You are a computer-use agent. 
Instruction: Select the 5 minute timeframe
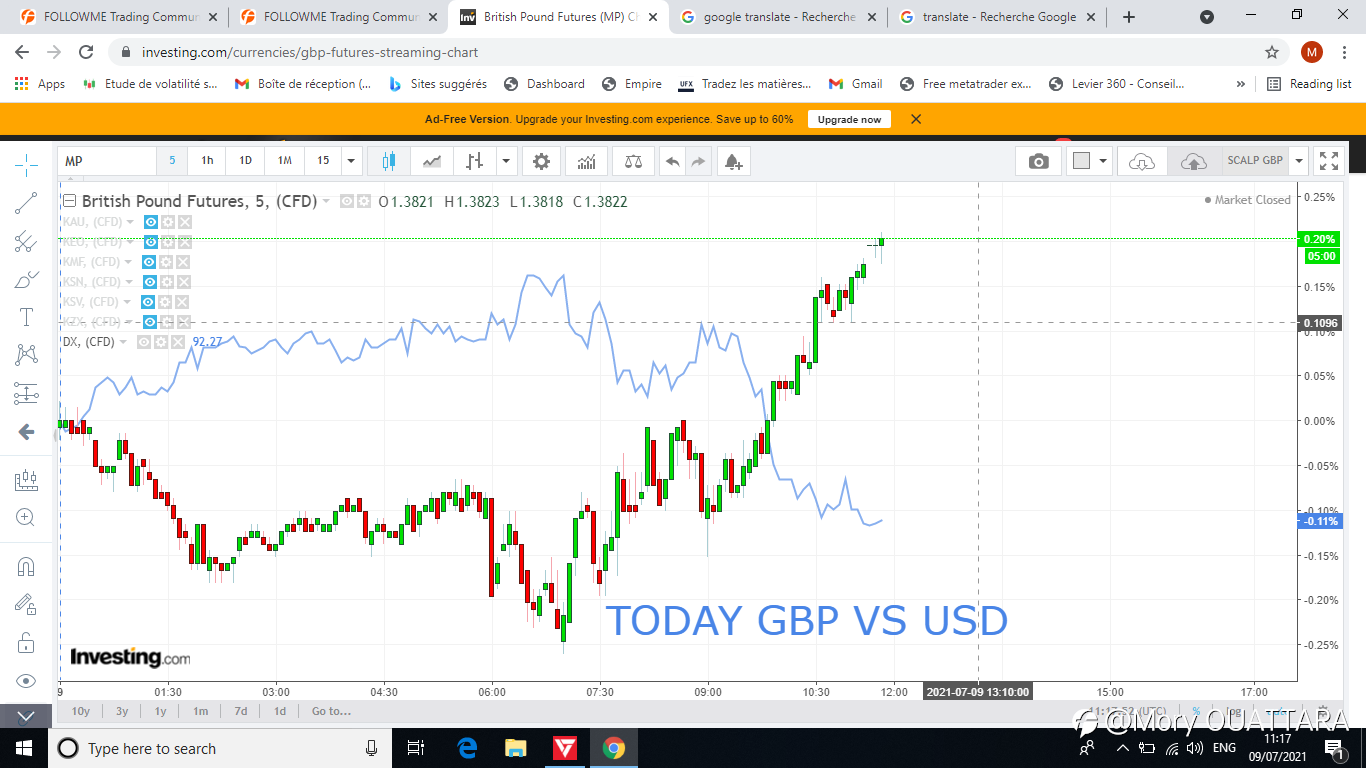tap(172, 161)
